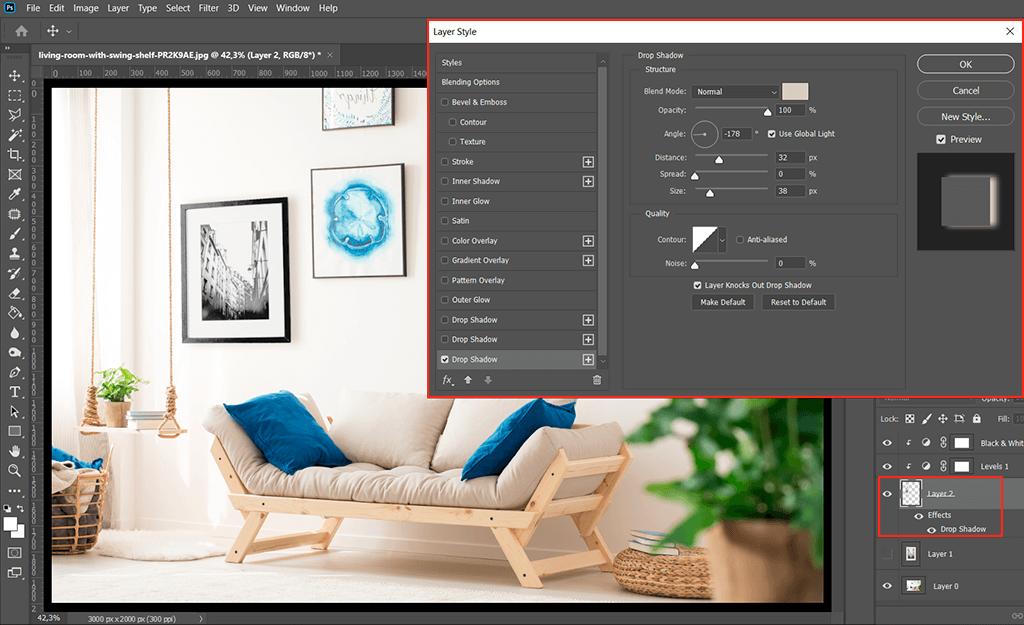1024x625 pixels.
Task: Toggle Layer Knocks Out Drop Shadow
Action: click(697, 285)
